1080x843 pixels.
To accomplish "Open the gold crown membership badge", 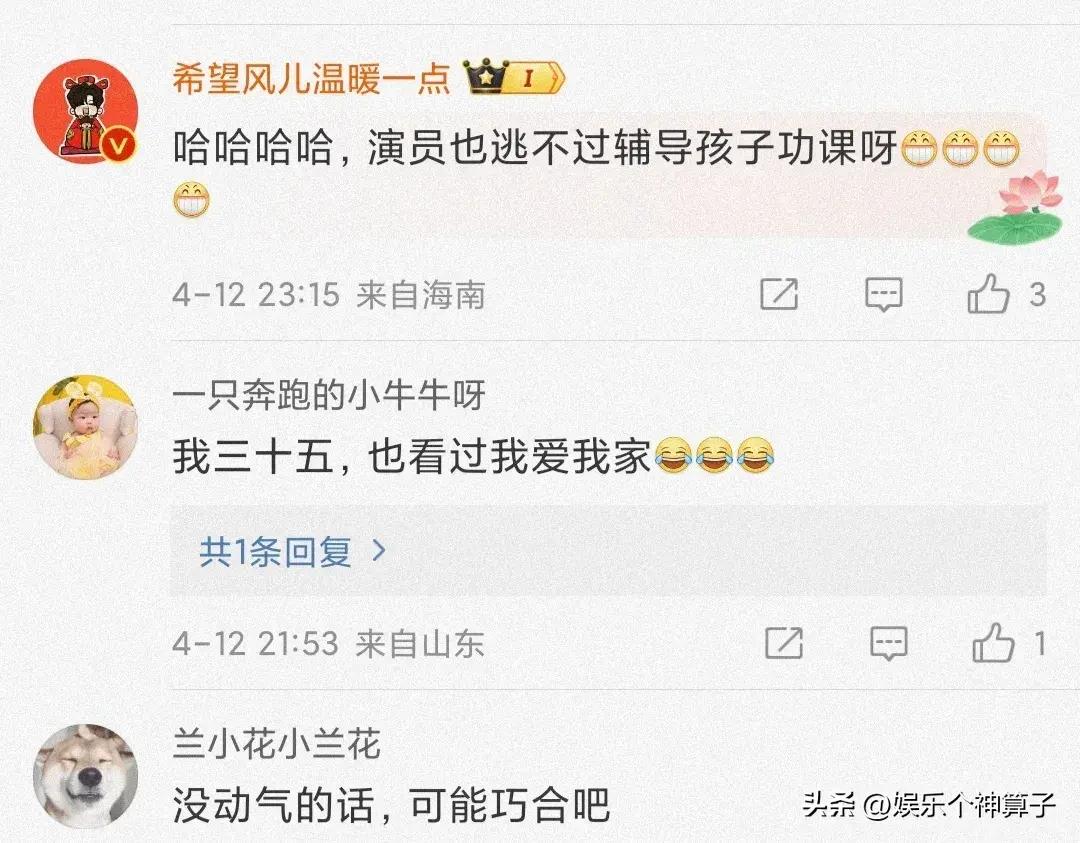I will coord(486,76).
